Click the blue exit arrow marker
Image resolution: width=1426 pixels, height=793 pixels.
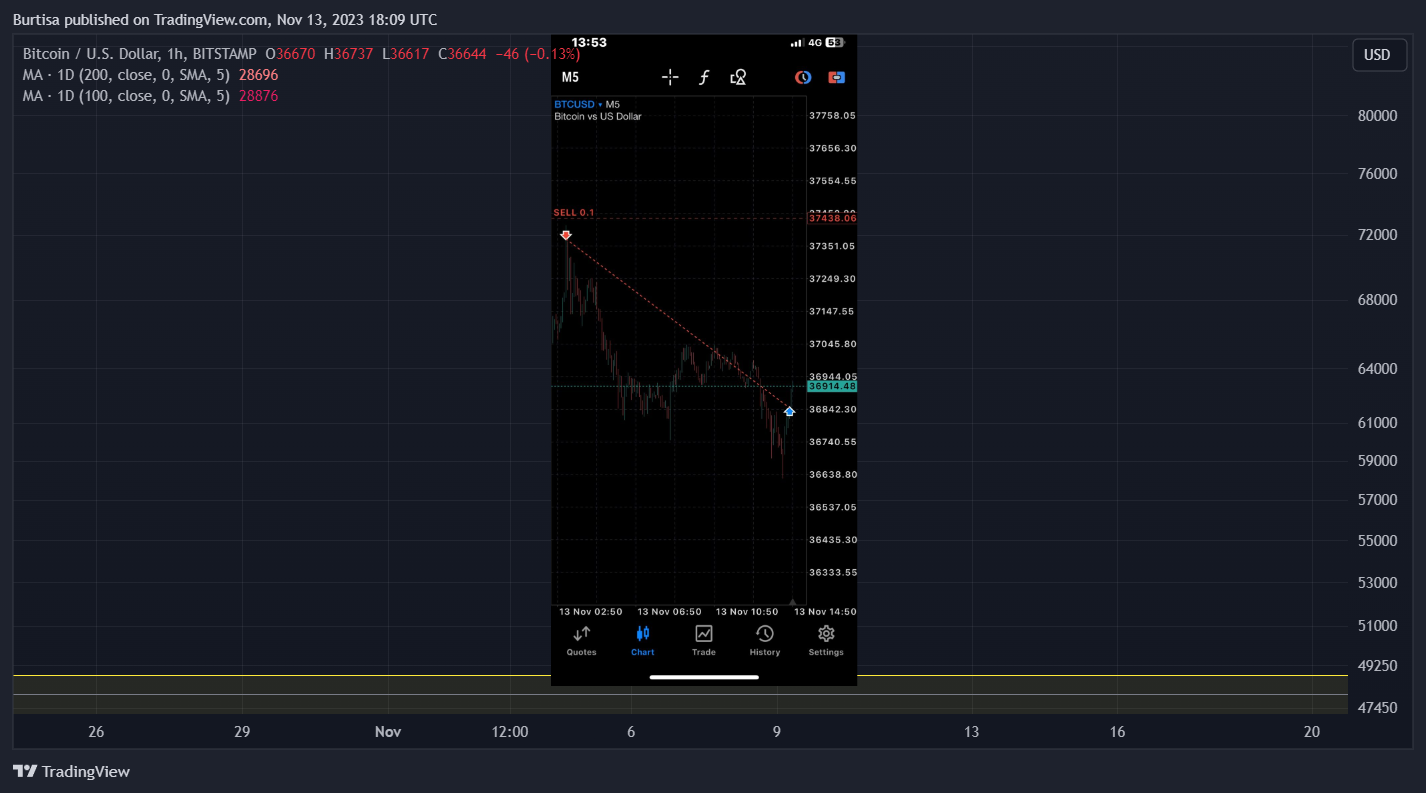[x=789, y=411]
